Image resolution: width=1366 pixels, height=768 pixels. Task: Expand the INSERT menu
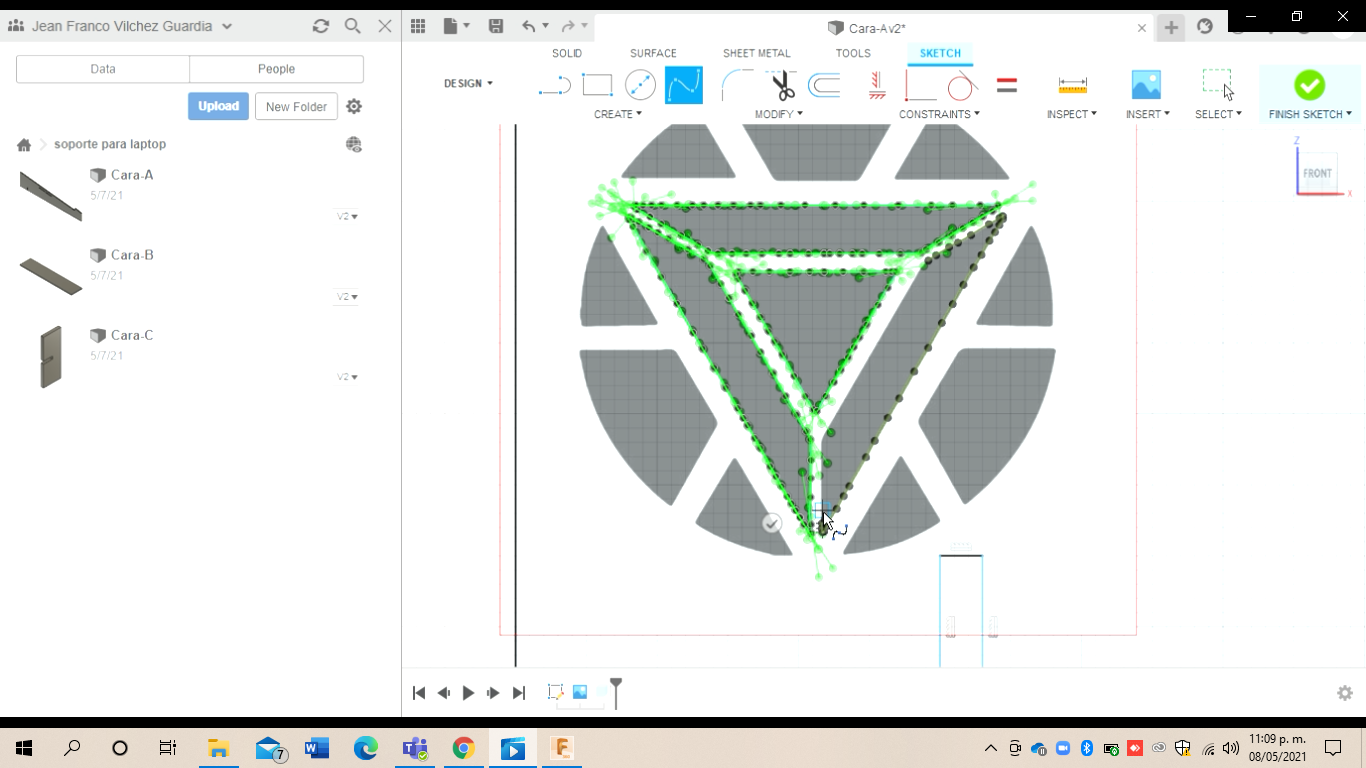[x=1148, y=114]
